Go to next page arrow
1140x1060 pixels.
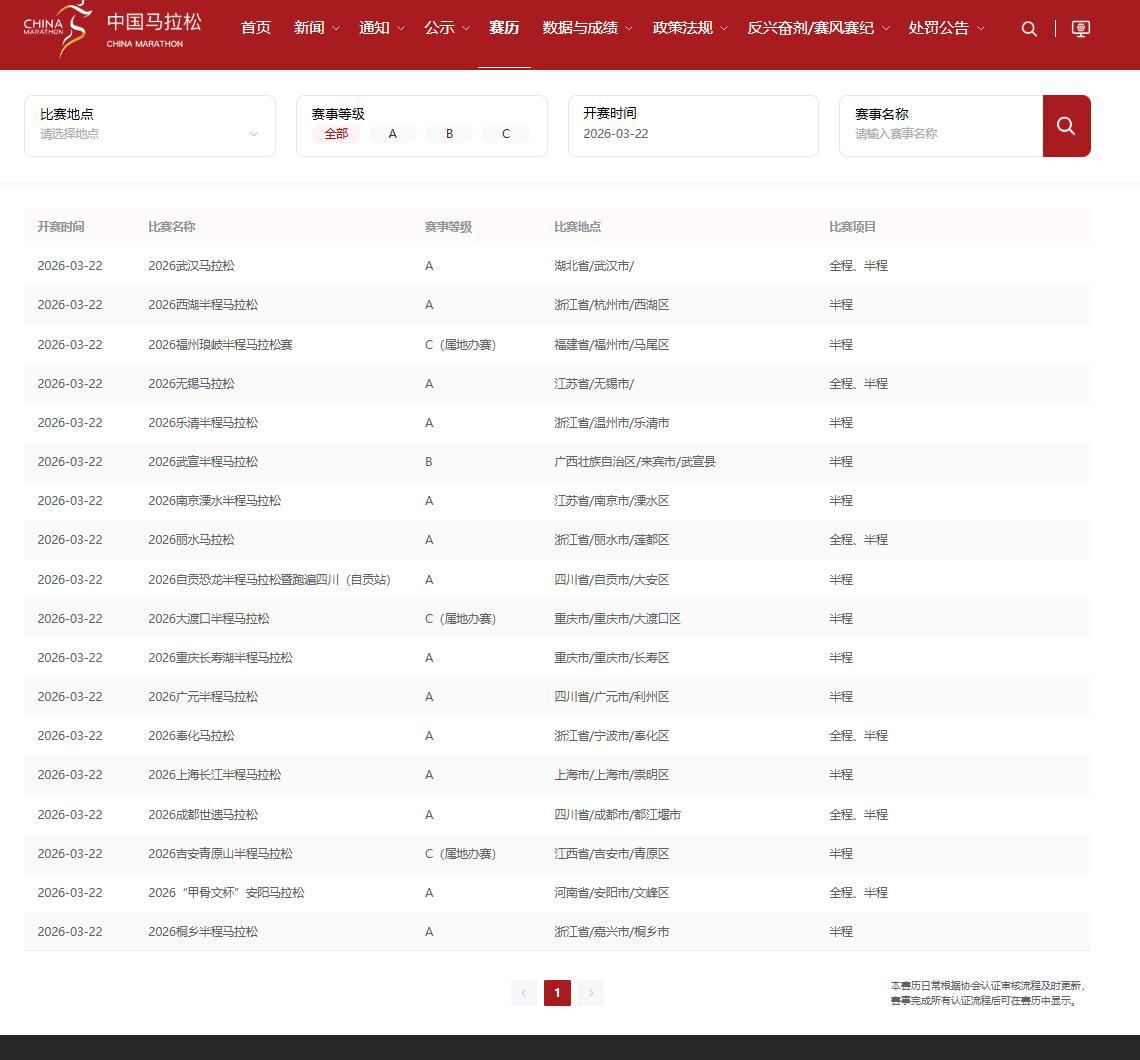[591, 993]
